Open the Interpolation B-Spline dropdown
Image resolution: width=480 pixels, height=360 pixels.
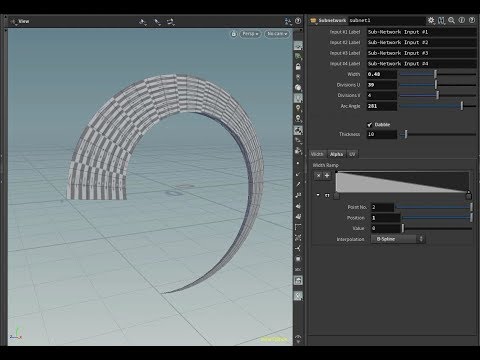pos(398,239)
